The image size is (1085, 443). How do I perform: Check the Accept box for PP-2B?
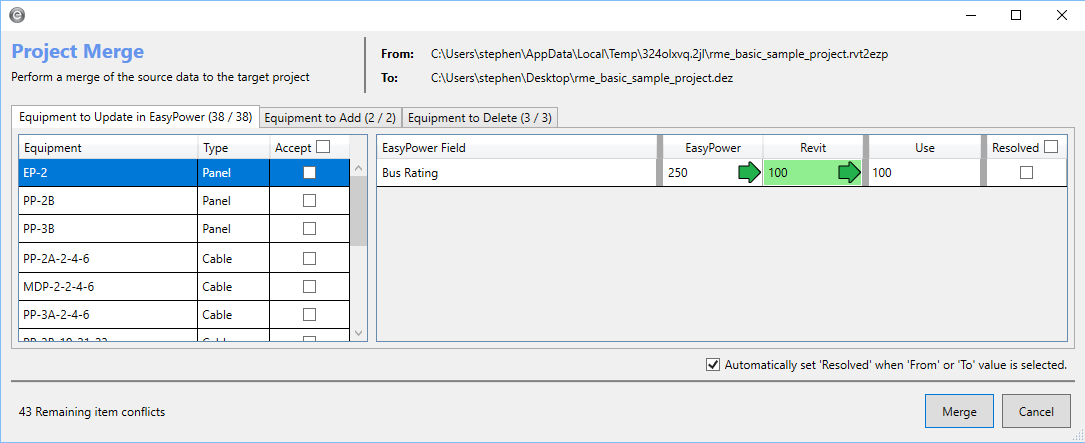point(310,201)
